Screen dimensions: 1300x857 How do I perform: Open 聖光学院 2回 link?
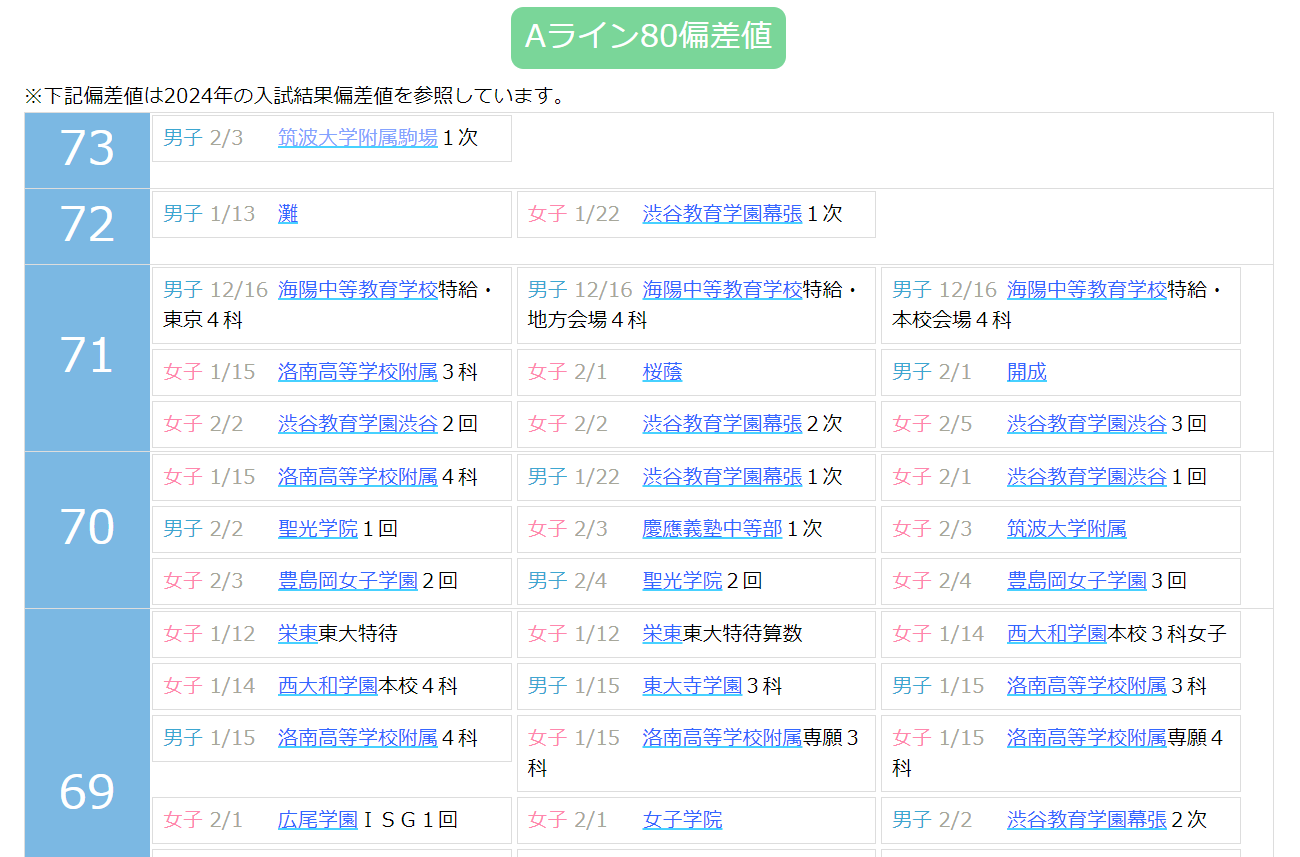pos(682,581)
